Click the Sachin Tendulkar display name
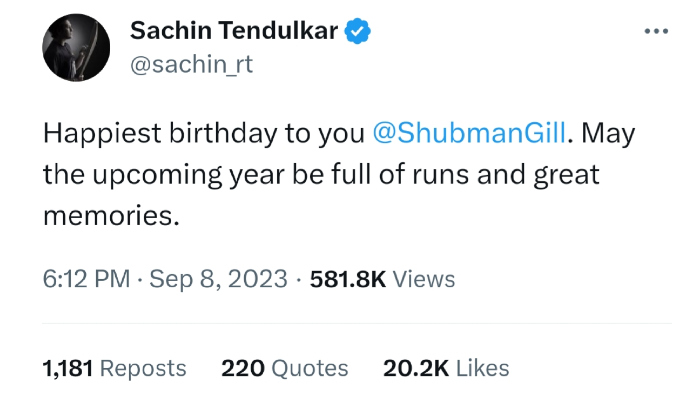 pos(235,31)
